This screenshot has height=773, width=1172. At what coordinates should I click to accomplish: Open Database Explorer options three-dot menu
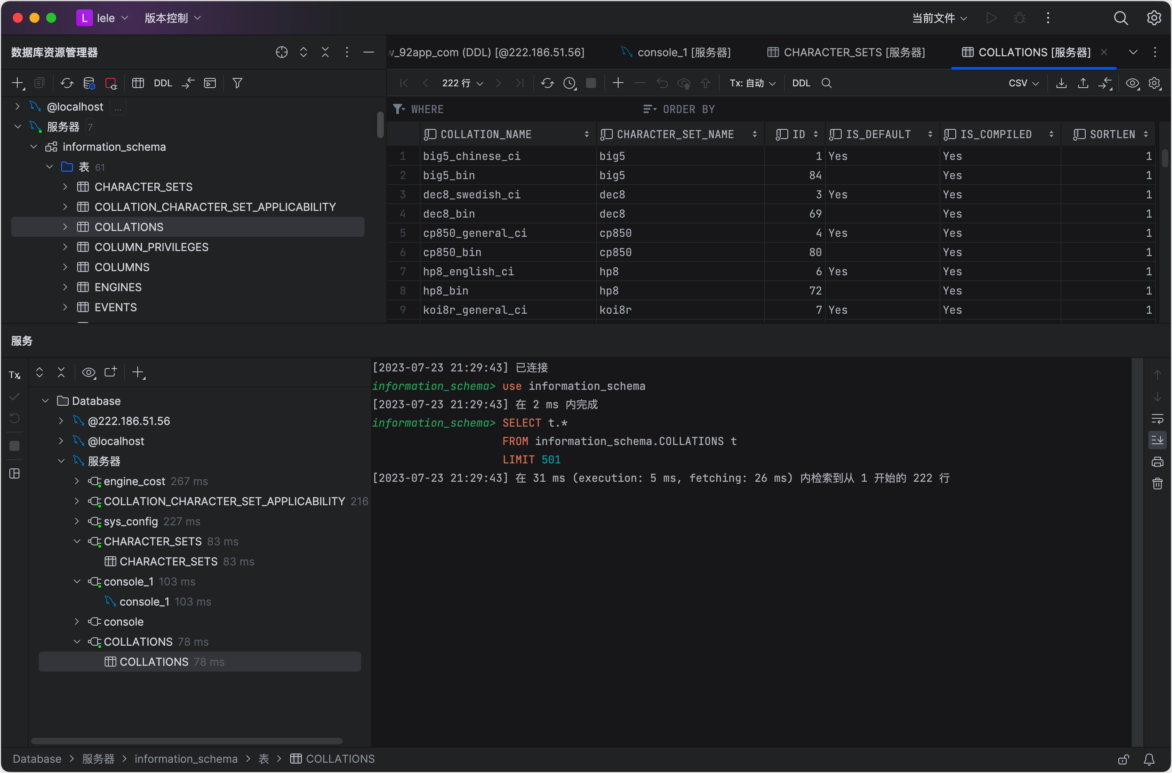[x=347, y=52]
